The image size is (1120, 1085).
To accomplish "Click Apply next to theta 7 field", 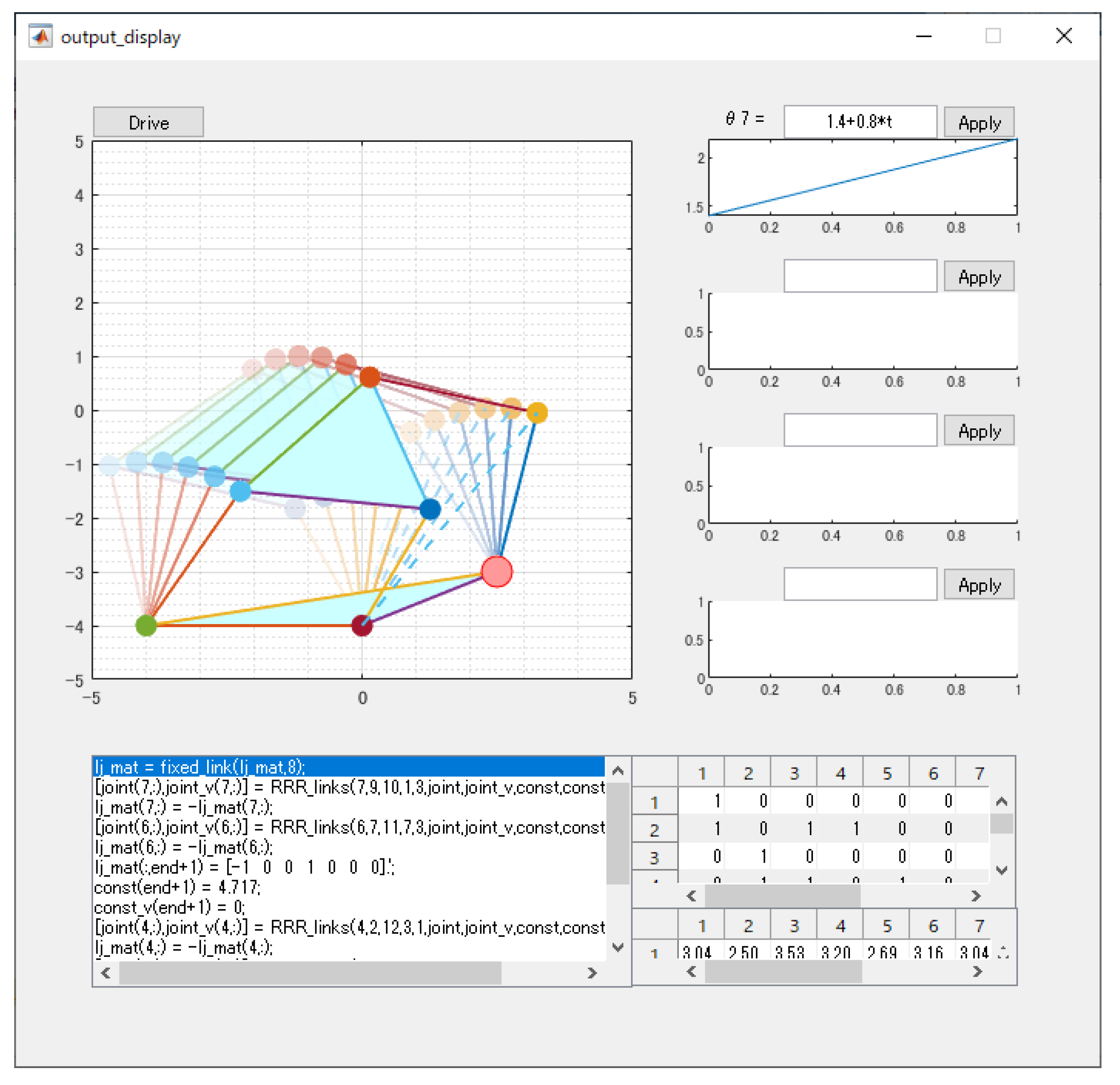I will 978,122.
